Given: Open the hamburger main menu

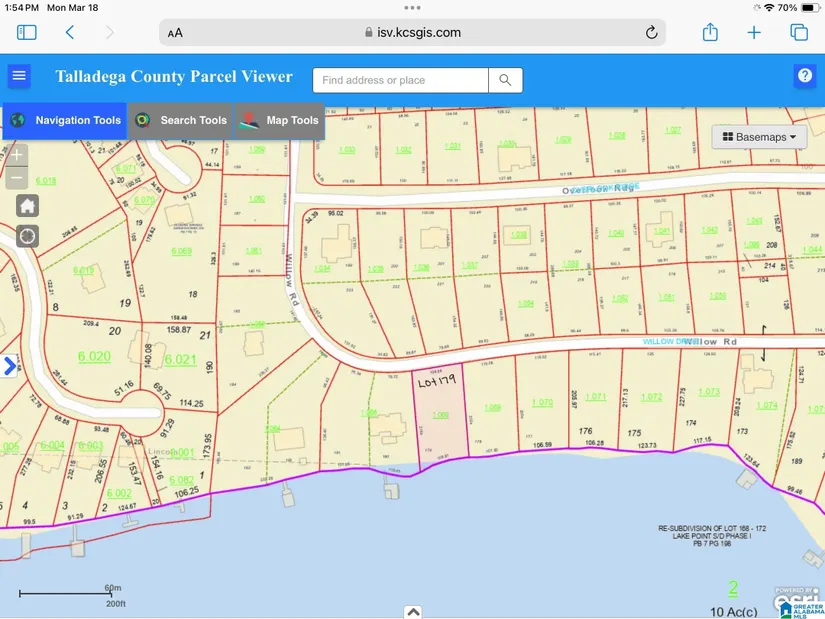Looking at the screenshot, I should 18,77.
